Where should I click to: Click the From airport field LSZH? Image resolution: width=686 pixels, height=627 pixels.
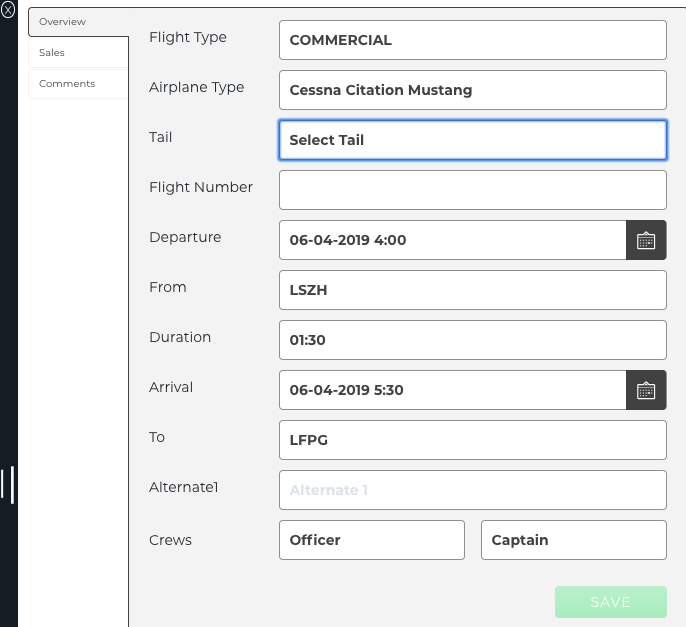click(x=472, y=290)
